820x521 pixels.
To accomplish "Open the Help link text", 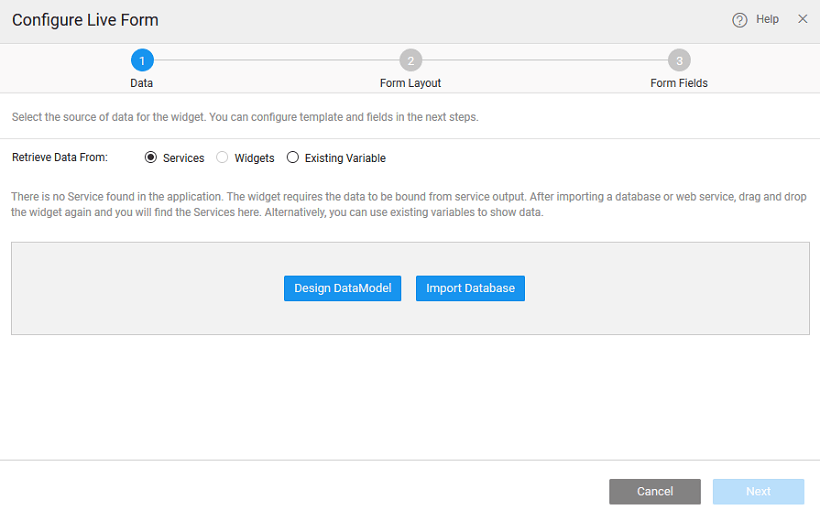I will click(767, 19).
